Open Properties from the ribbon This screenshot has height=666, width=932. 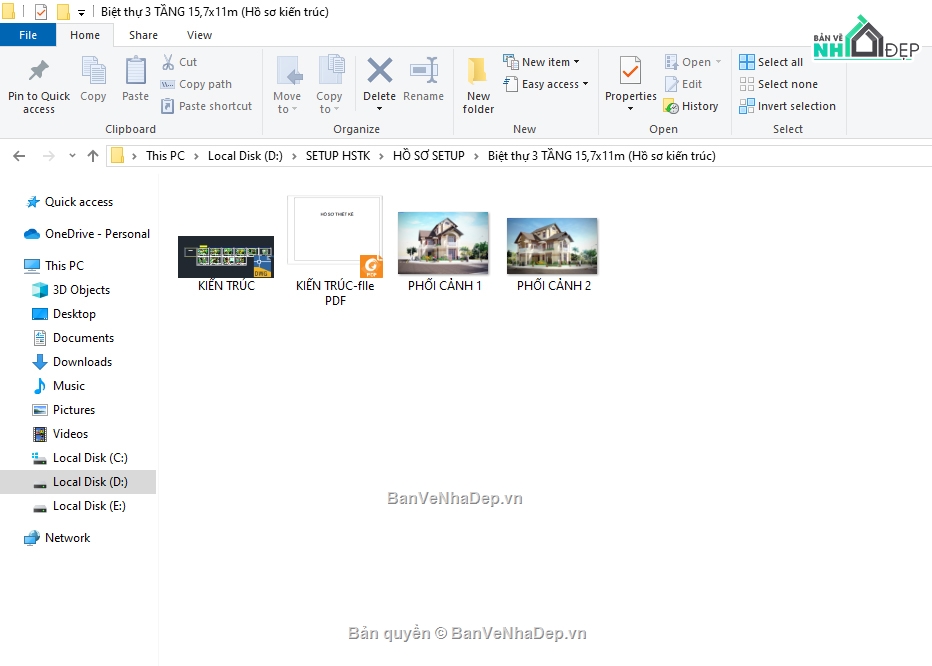630,72
